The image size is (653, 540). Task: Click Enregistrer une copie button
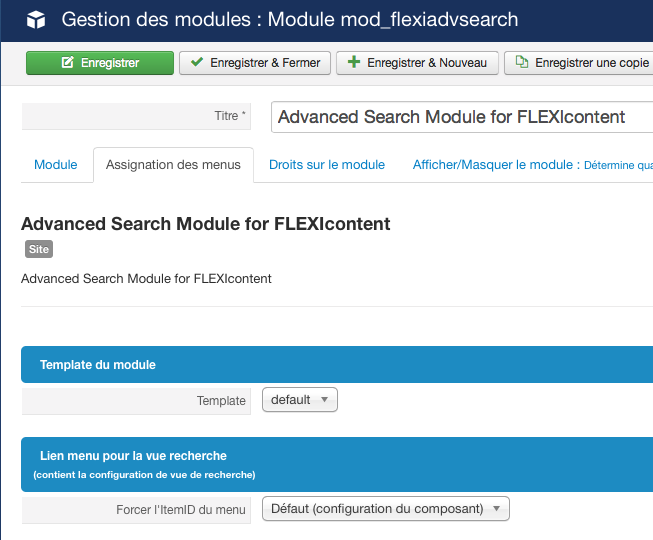(x=578, y=63)
